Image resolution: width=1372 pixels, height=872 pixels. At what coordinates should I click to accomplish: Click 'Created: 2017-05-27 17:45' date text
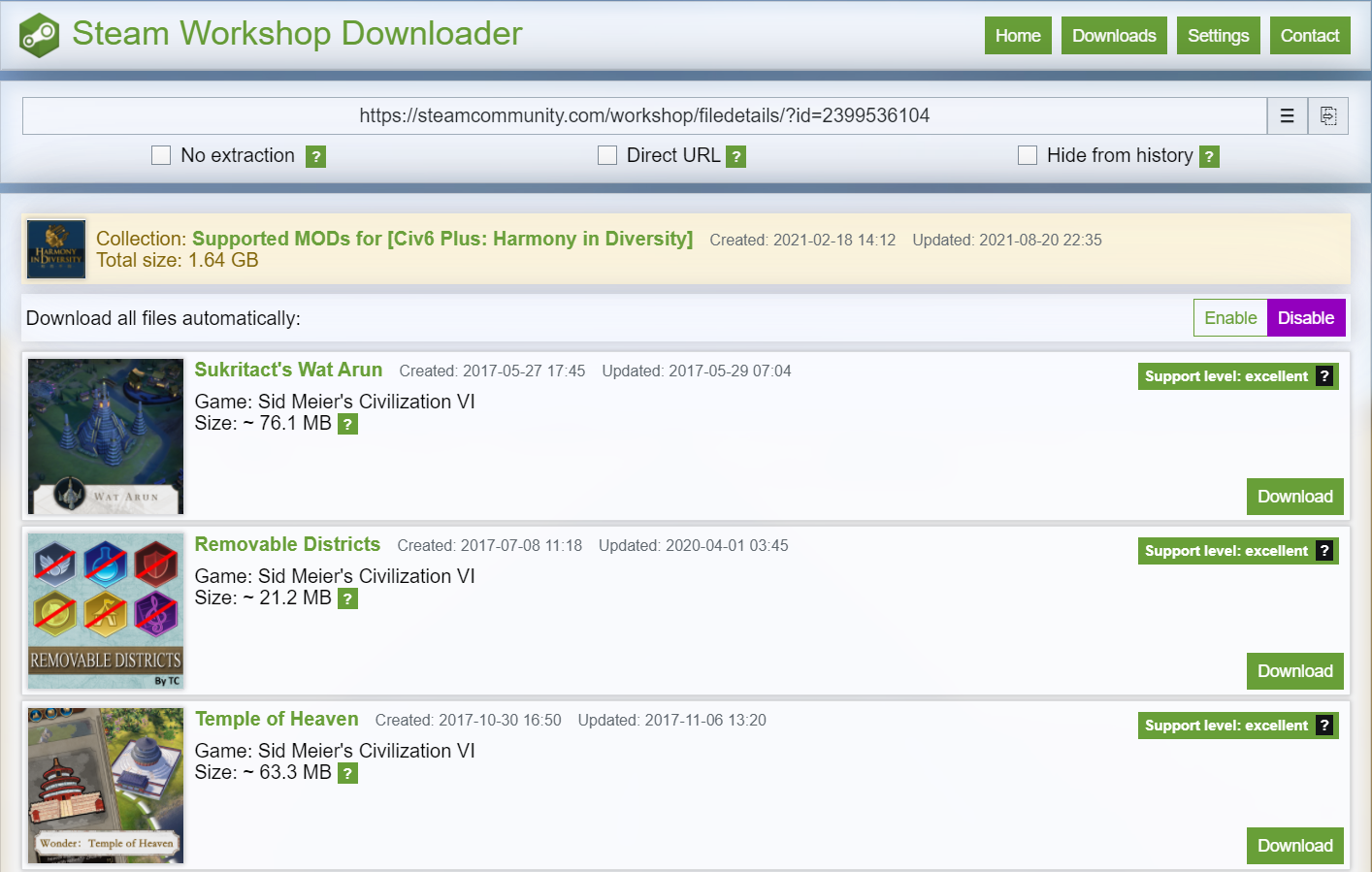tap(492, 371)
